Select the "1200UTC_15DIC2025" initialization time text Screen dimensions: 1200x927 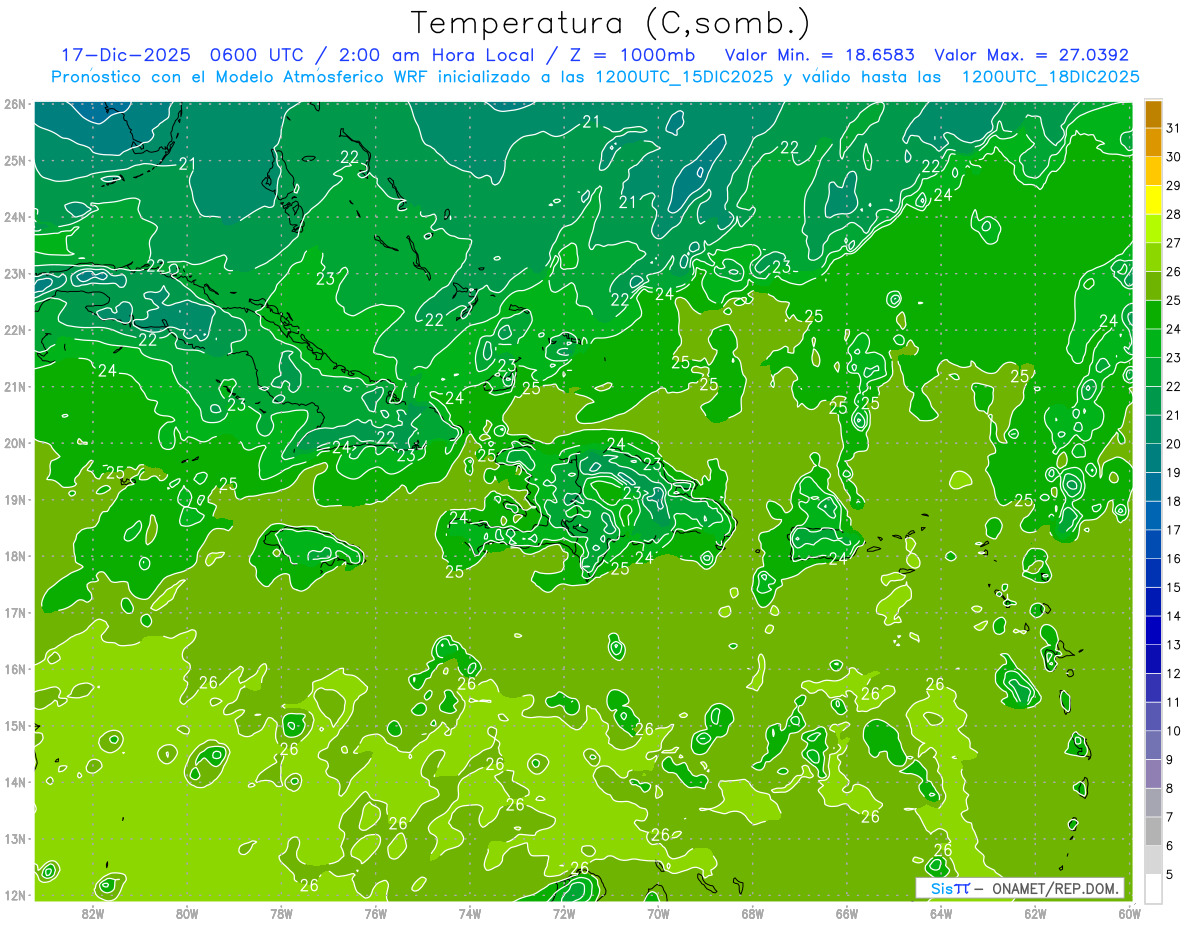pos(684,77)
